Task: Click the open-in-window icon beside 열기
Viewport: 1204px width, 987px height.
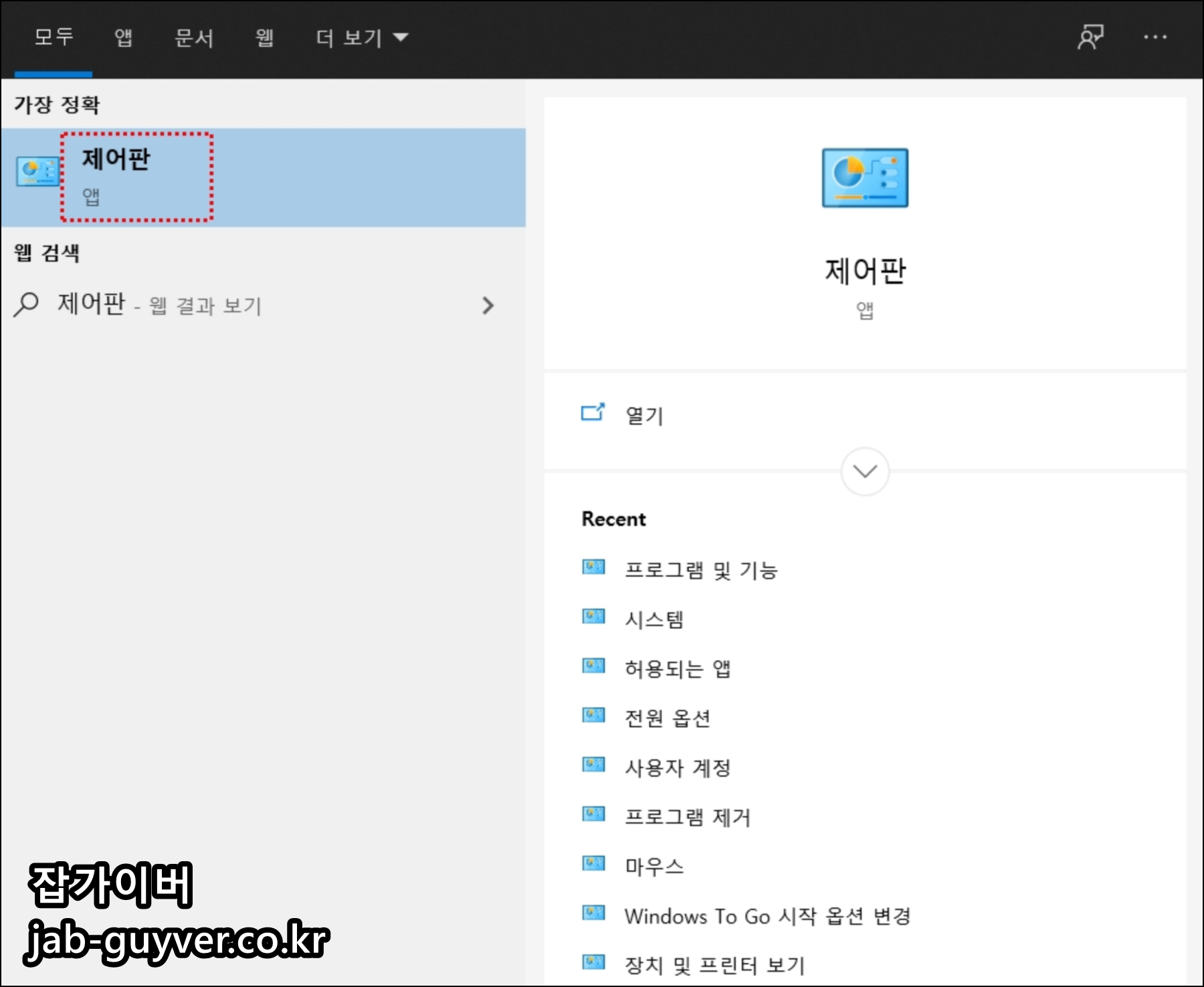Action: click(x=593, y=412)
